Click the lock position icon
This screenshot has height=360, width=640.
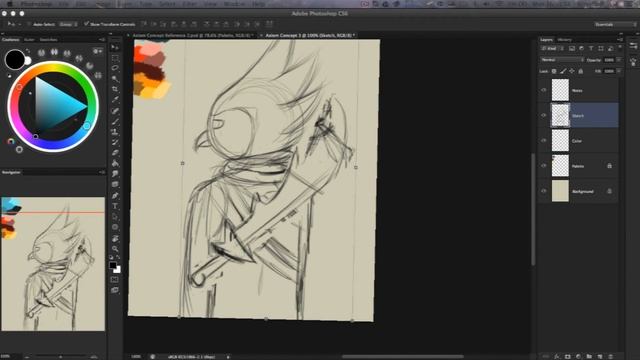[x=572, y=71]
